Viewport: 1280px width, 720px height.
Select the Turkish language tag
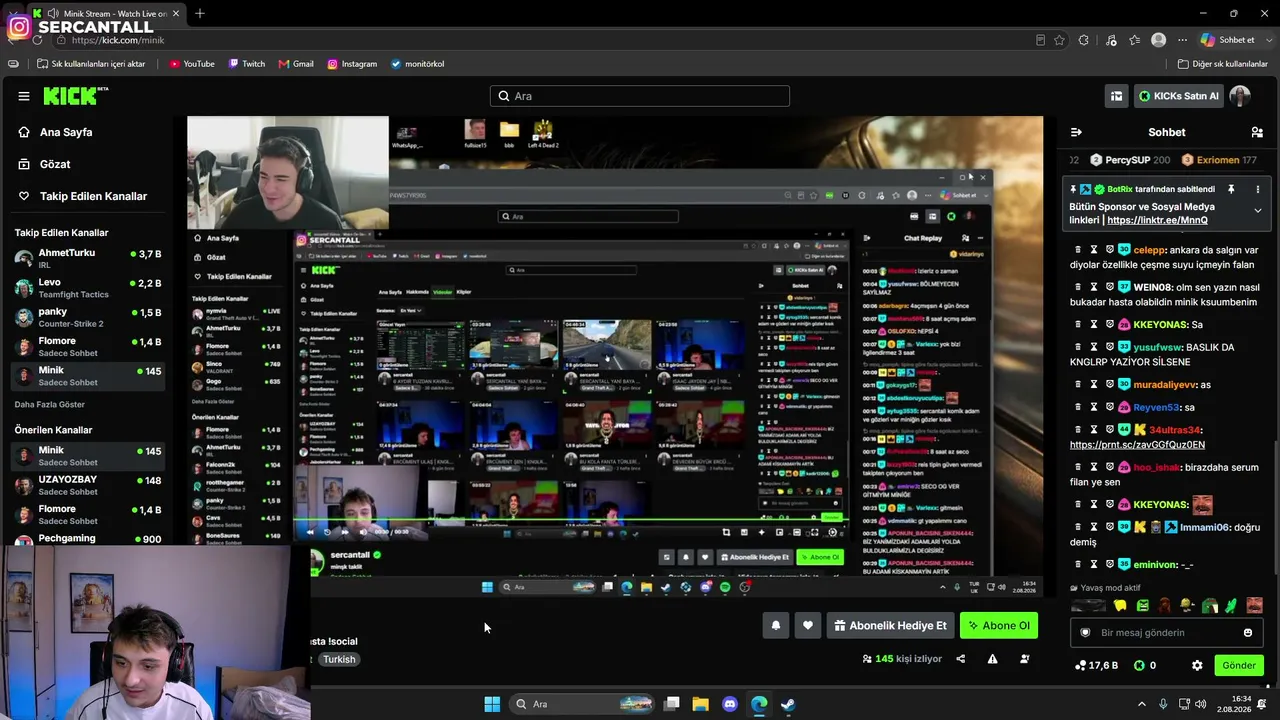click(339, 659)
